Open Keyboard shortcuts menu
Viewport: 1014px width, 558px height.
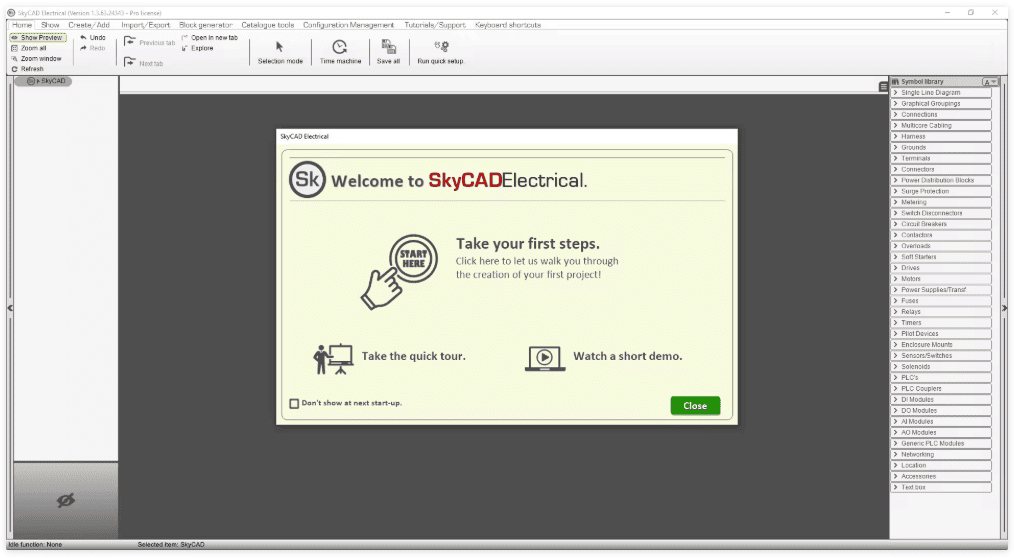(508, 25)
